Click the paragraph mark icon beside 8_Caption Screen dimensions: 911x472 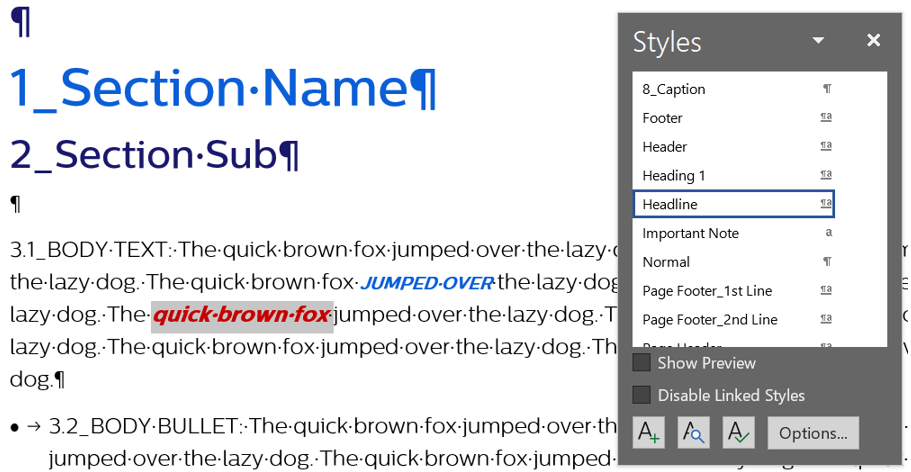click(827, 89)
